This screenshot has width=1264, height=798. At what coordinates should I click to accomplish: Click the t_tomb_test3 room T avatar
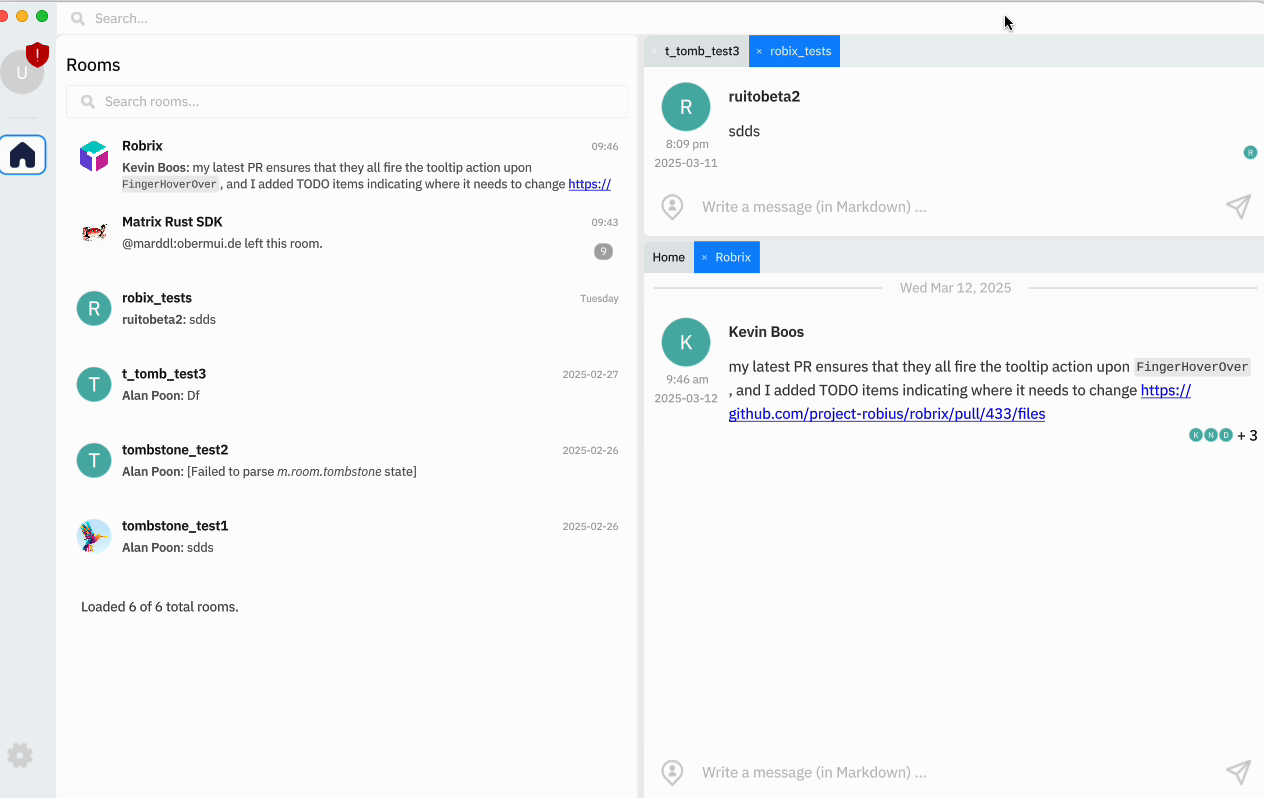pyautogui.click(x=94, y=384)
